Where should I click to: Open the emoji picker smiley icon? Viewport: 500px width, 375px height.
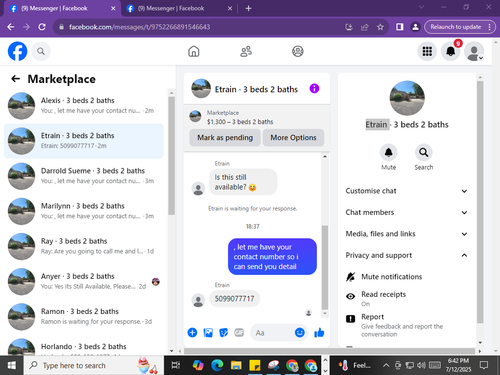coord(300,332)
